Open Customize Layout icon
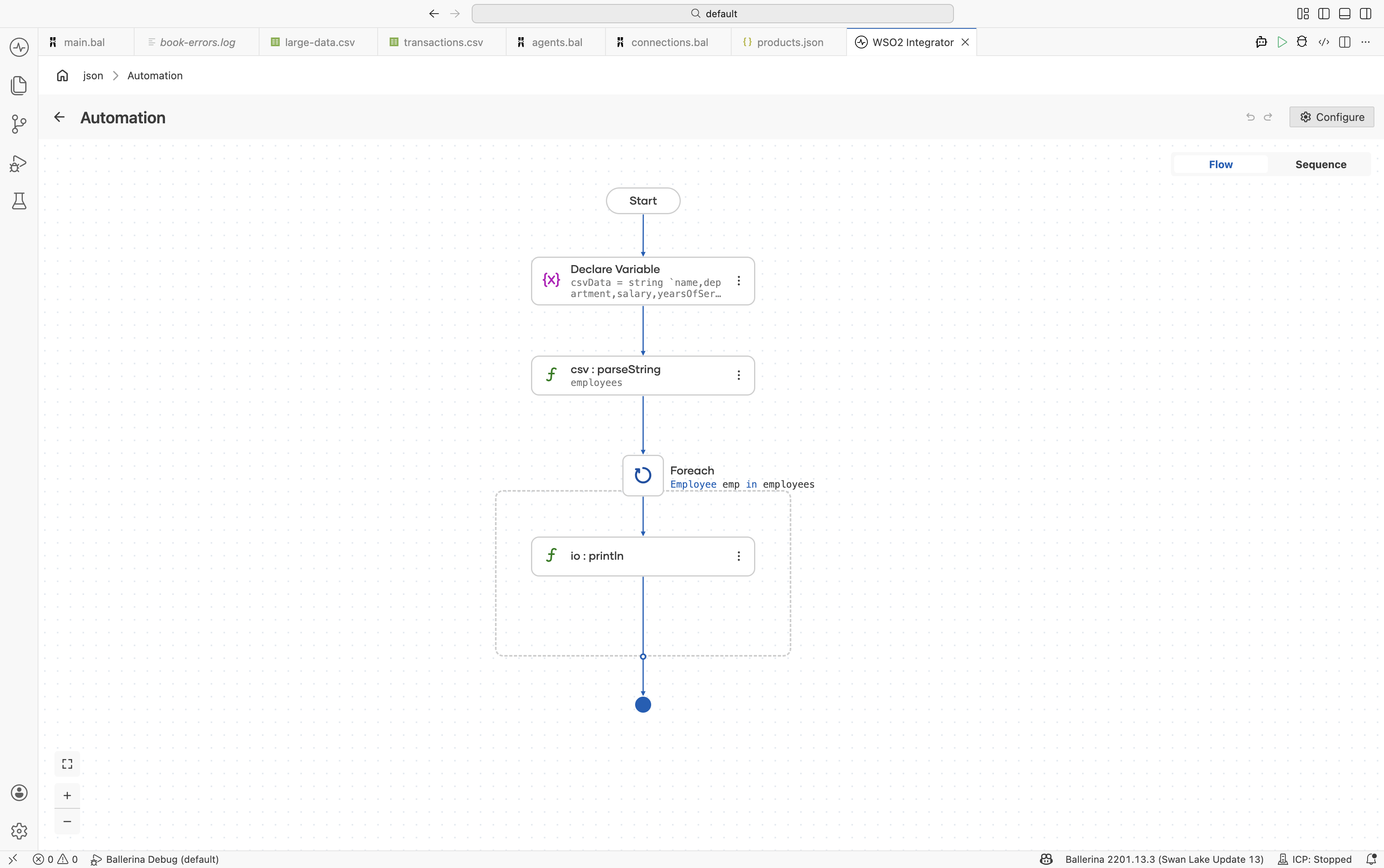1384x868 pixels. click(x=1303, y=14)
